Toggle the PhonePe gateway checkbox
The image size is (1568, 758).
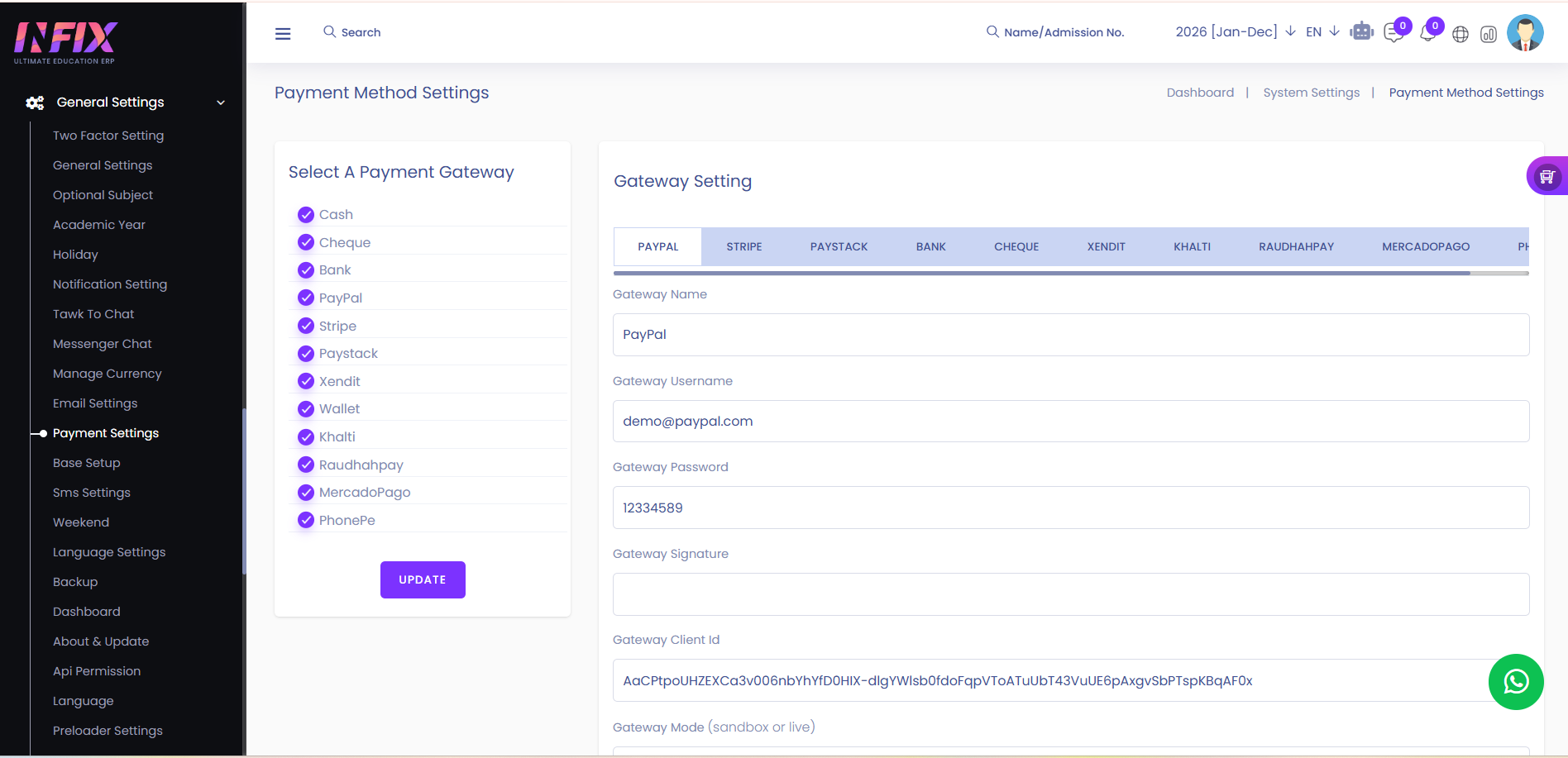point(306,520)
